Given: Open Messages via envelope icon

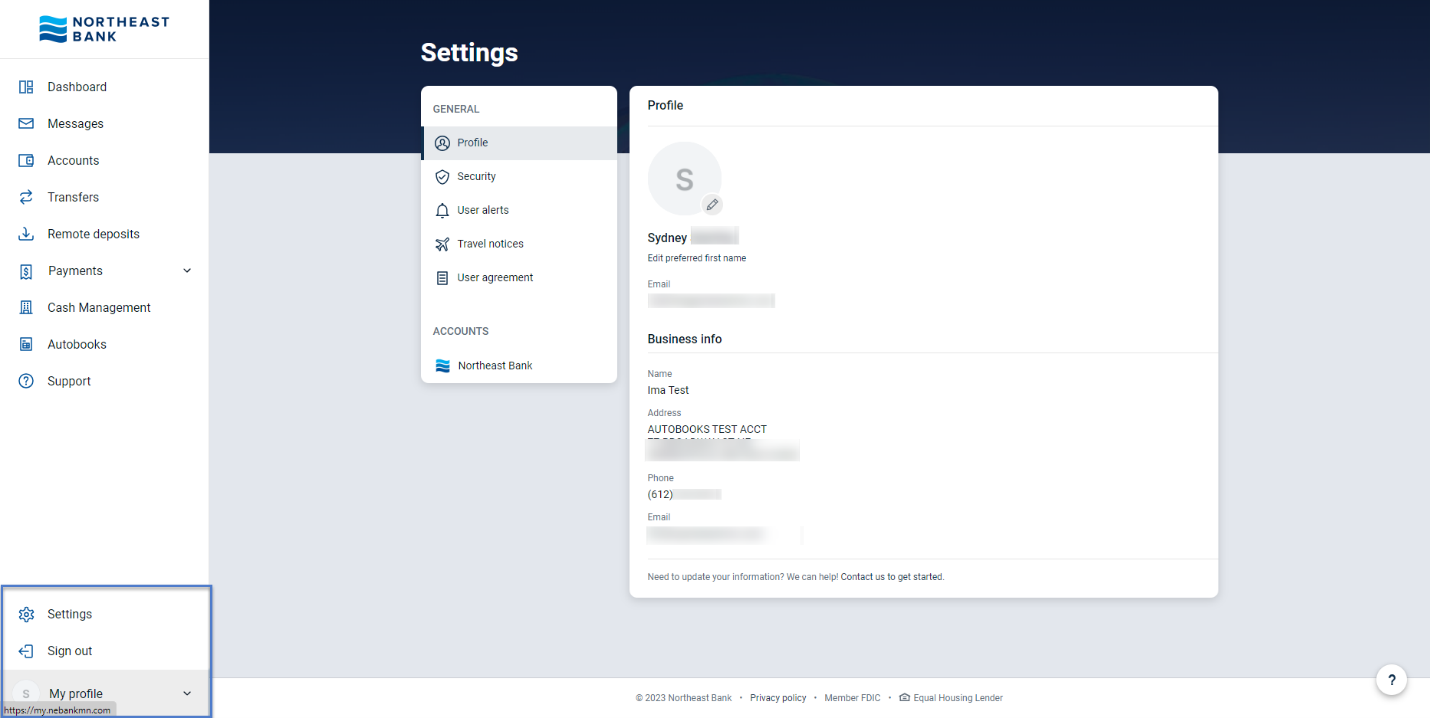Looking at the screenshot, I should pyautogui.click(x=27, y=124).
